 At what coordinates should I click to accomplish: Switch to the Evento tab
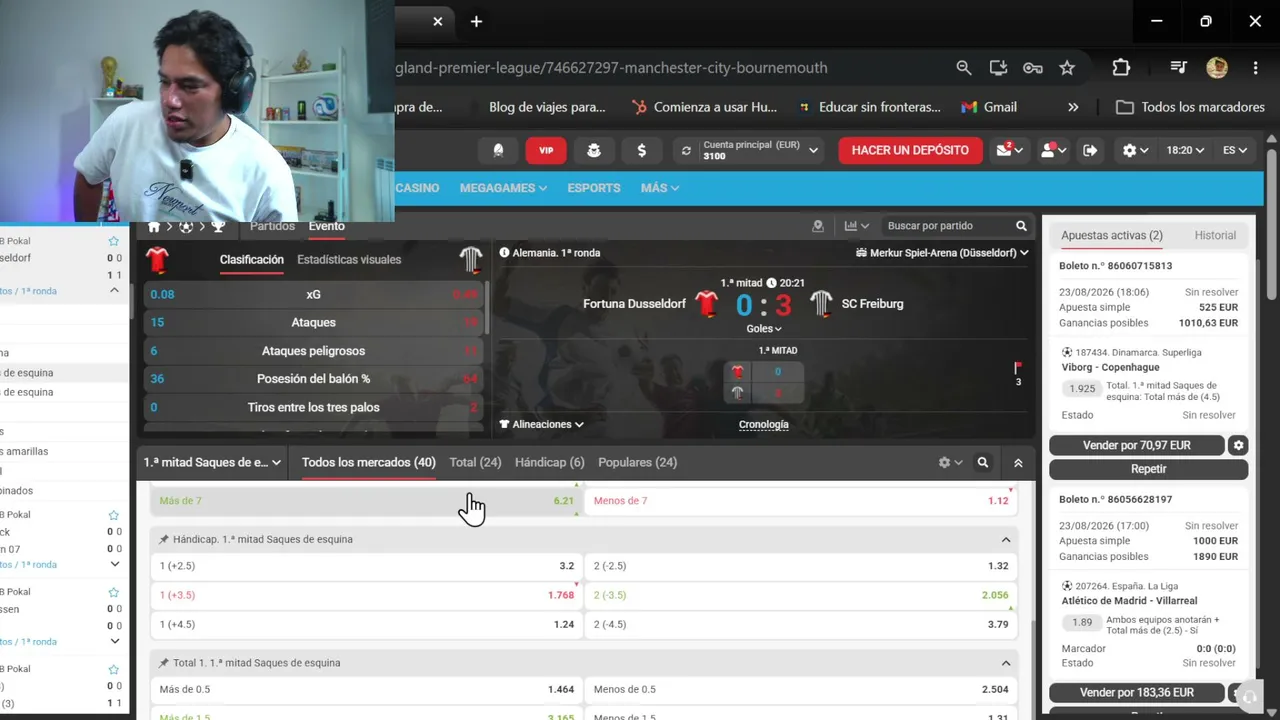click(x=327, y=226)
